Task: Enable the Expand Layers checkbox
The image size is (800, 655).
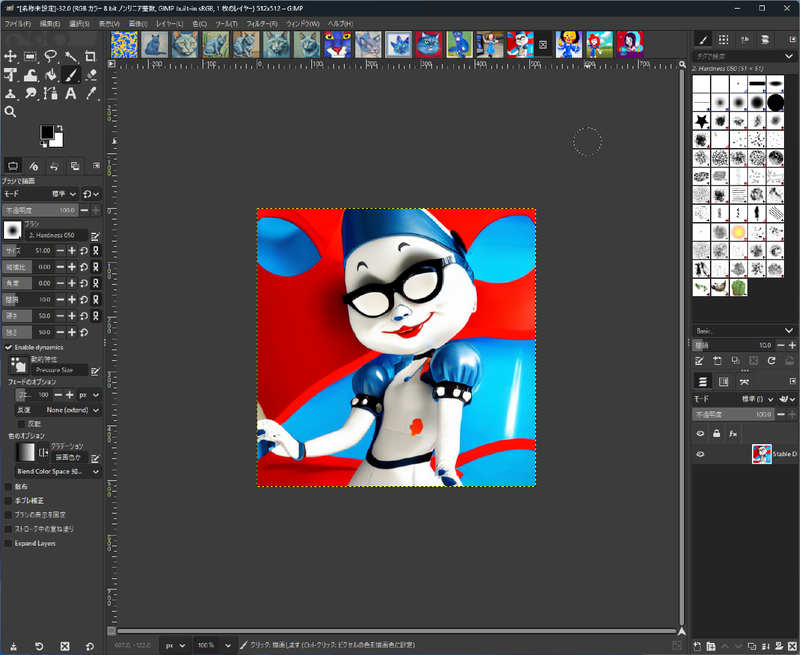Action: pyautogui.click(x=8, y=543)
